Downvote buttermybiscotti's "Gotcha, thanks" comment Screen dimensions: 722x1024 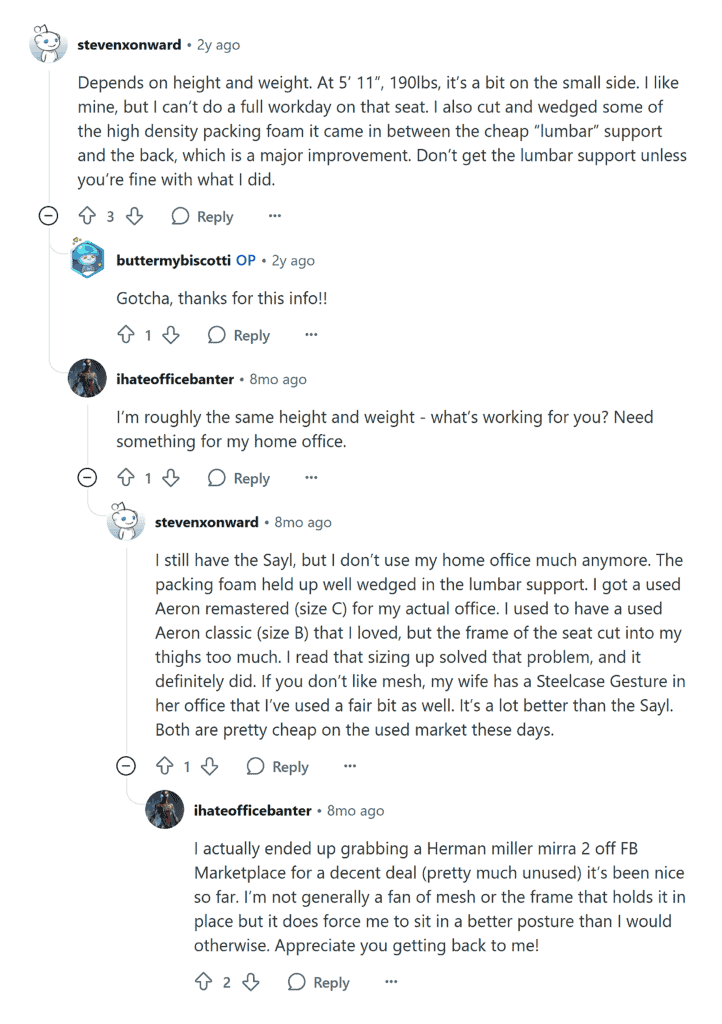pos(171,335)
